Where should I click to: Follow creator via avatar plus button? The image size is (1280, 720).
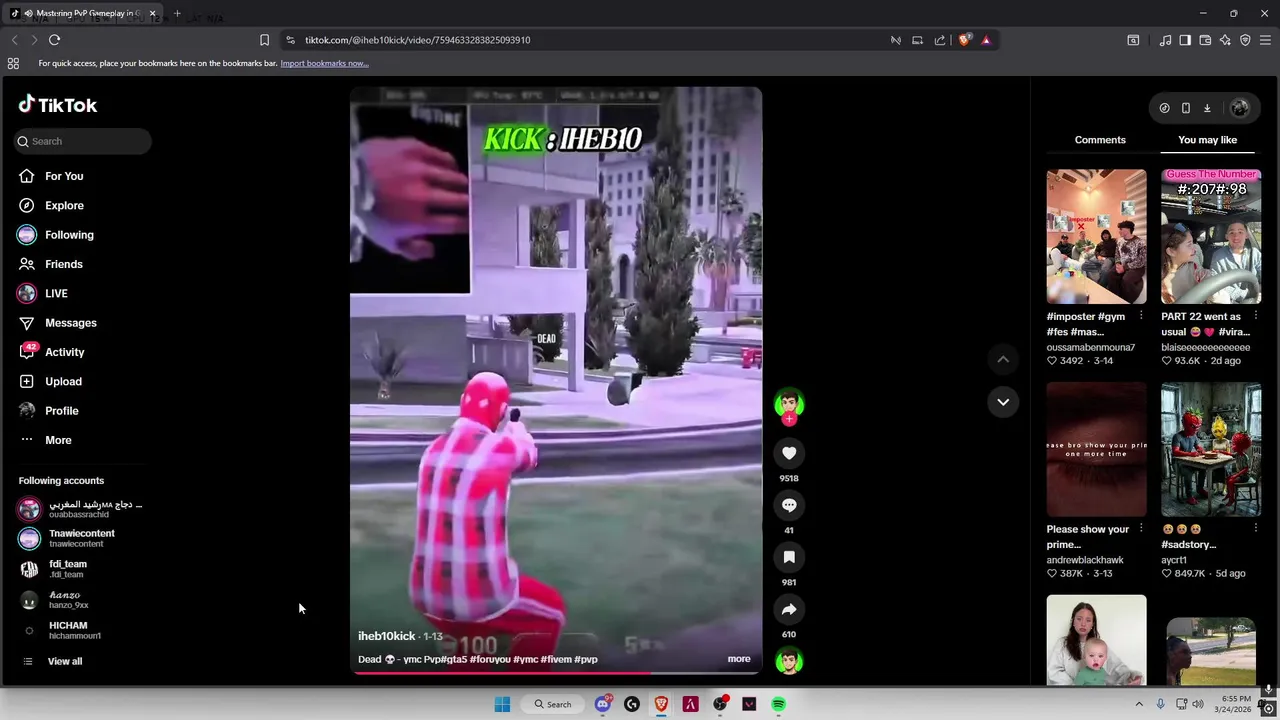pyautogui.click(x=789, y=419)
